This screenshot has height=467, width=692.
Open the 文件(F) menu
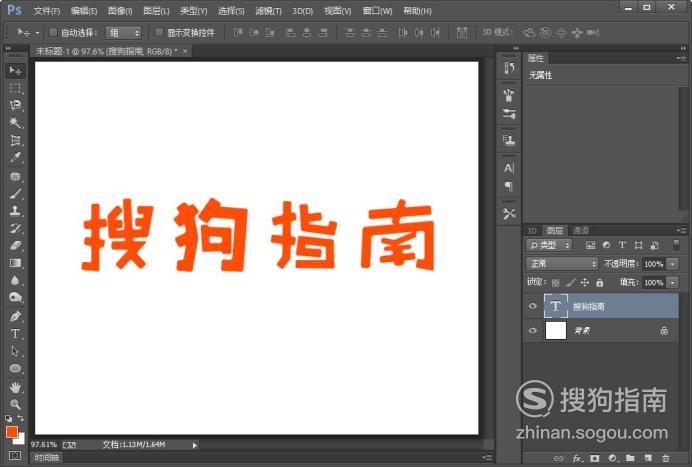47,11
